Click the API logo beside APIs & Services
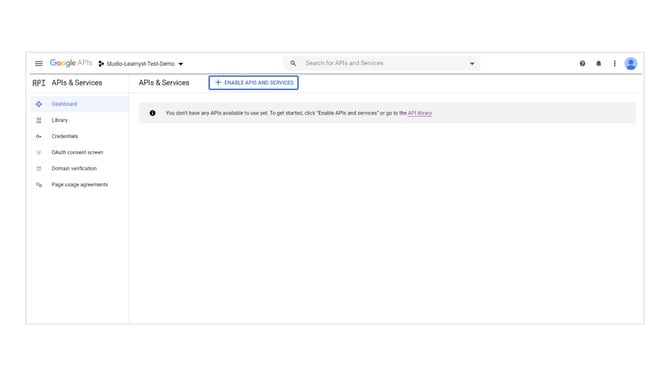The height and width of the screenshot is (376, 670). tap(38, 83)
